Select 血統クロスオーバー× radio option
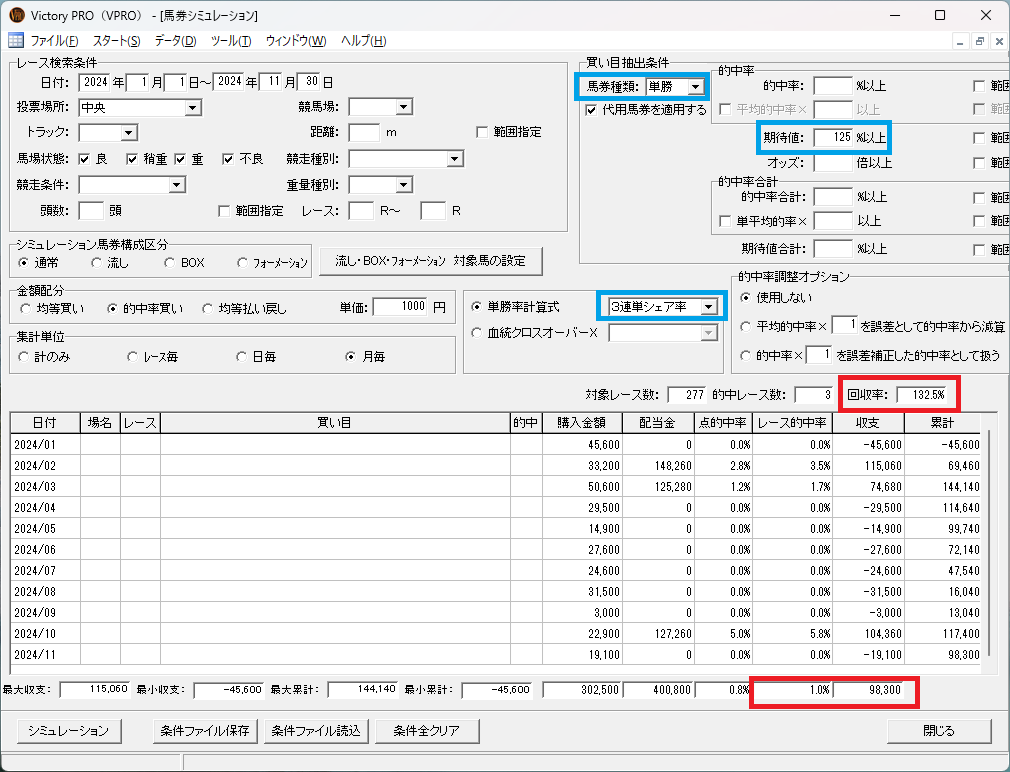1010x772 pixels. pyautogui.click(x=476, y=333)
